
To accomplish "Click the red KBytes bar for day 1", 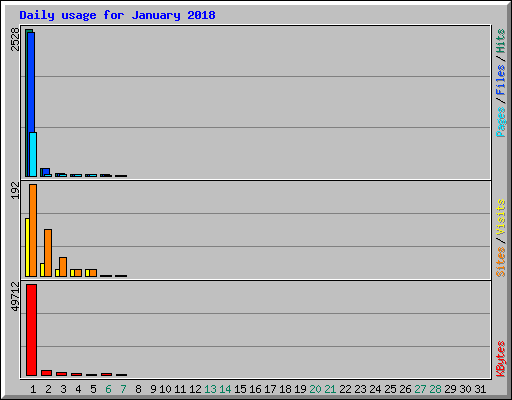I will 32,330.
